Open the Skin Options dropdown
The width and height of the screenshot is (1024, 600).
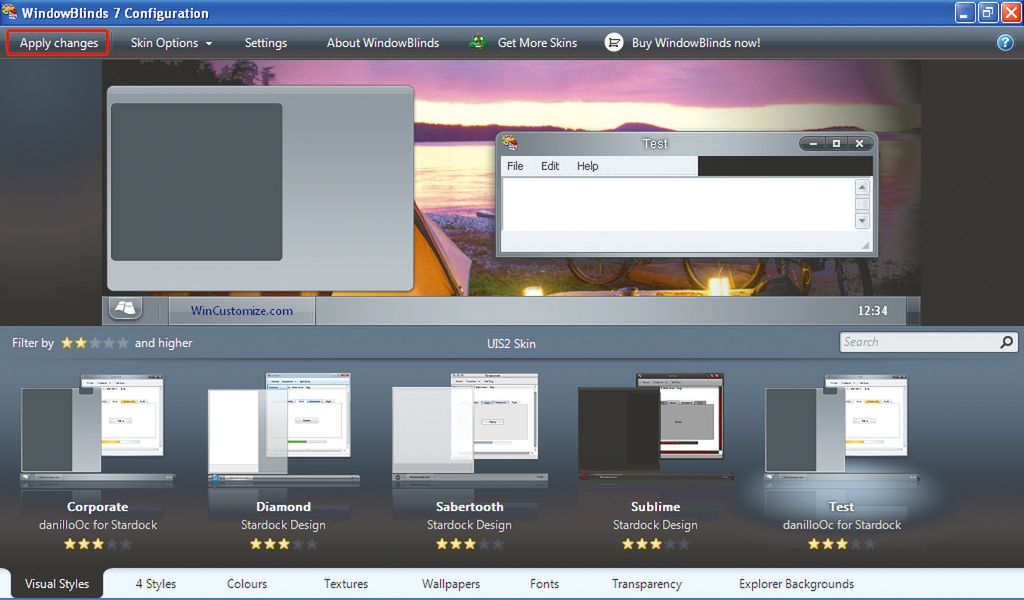click(x=171, y=43)
